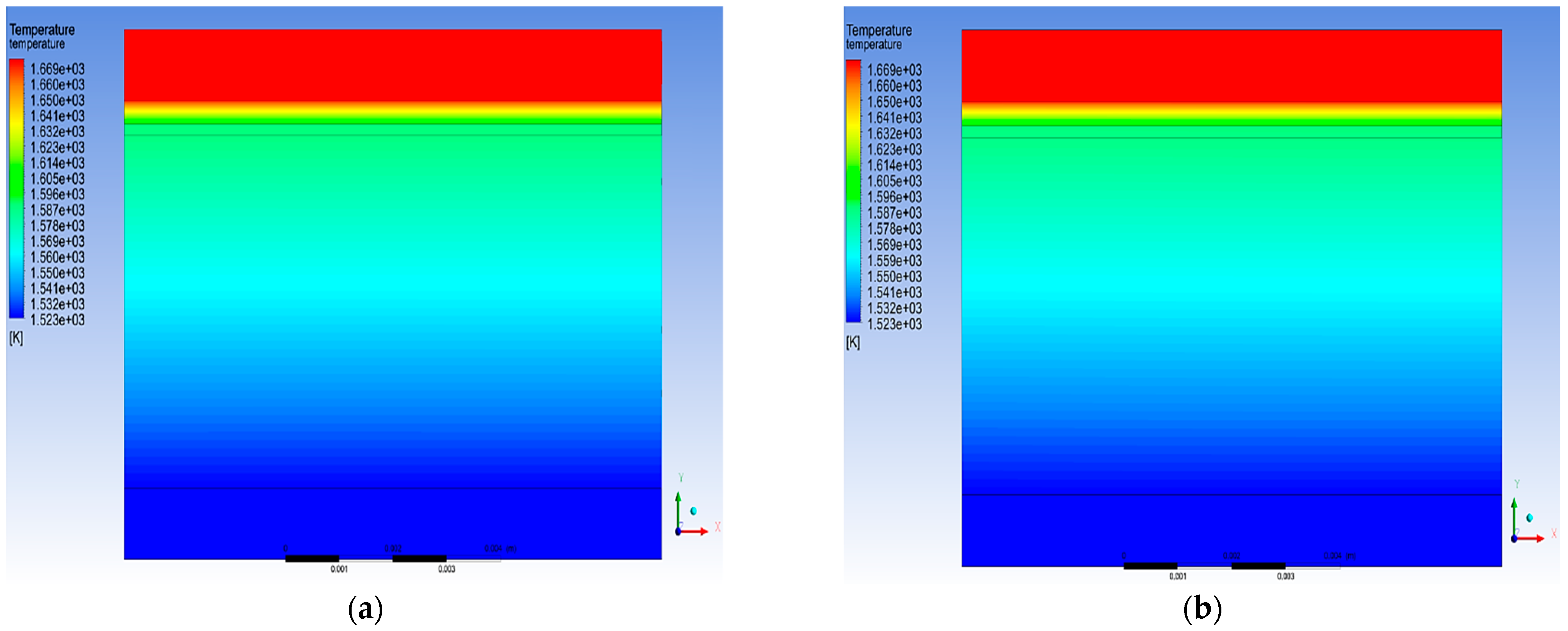Click the temperature legend color bar in panel (a)
This screenshot has width=1568, height=631.
17,188
